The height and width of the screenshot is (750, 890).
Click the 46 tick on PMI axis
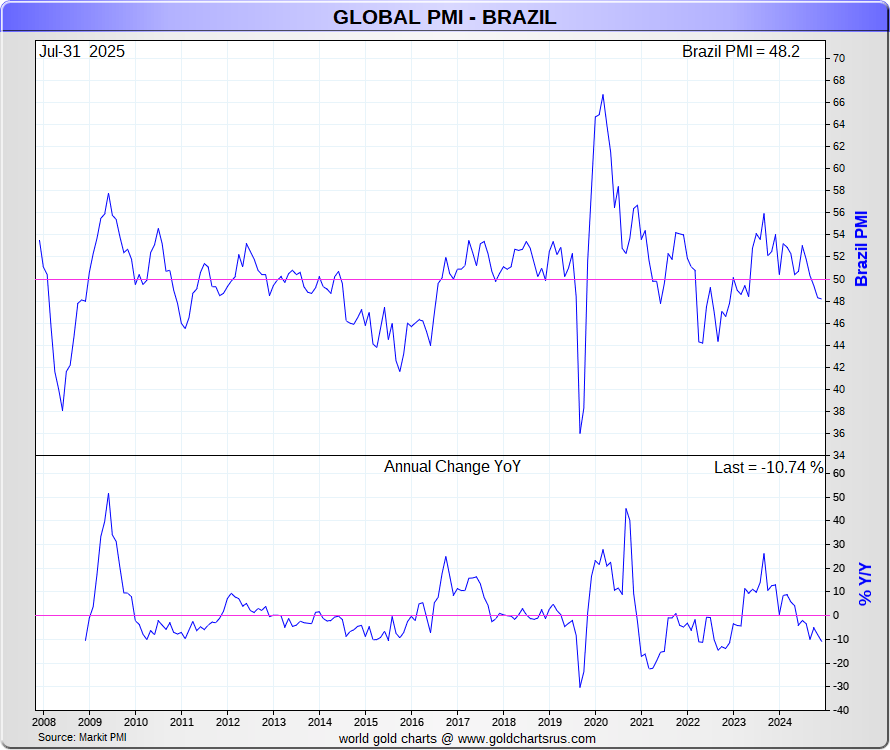[839, 324]
